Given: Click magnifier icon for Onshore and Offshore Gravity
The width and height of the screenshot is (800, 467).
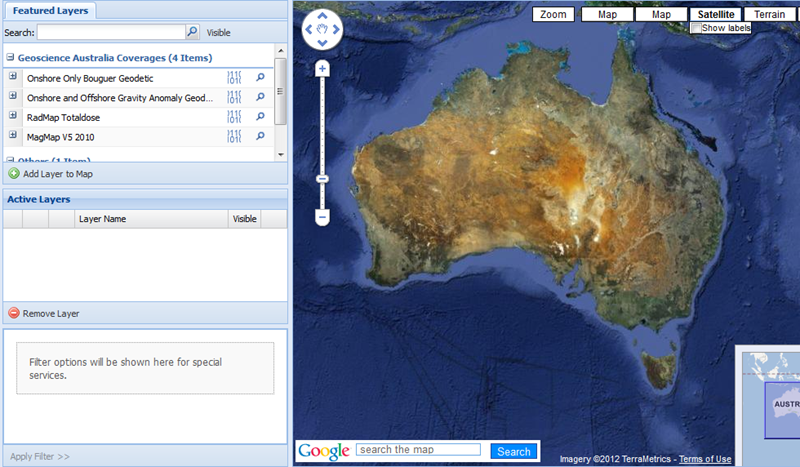Looking at the screenshot, I should click(260, 97).
